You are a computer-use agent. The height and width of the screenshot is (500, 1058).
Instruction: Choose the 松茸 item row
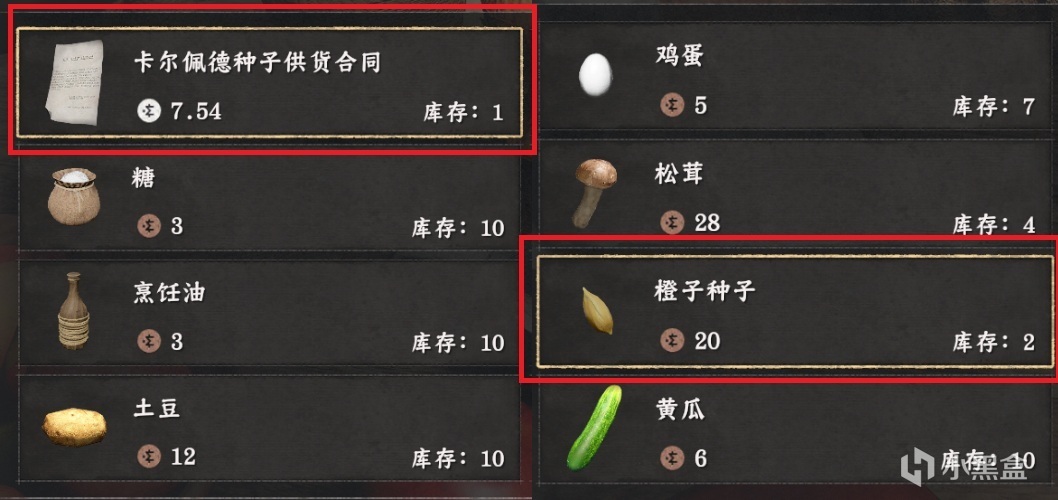(x=796, y=192)
